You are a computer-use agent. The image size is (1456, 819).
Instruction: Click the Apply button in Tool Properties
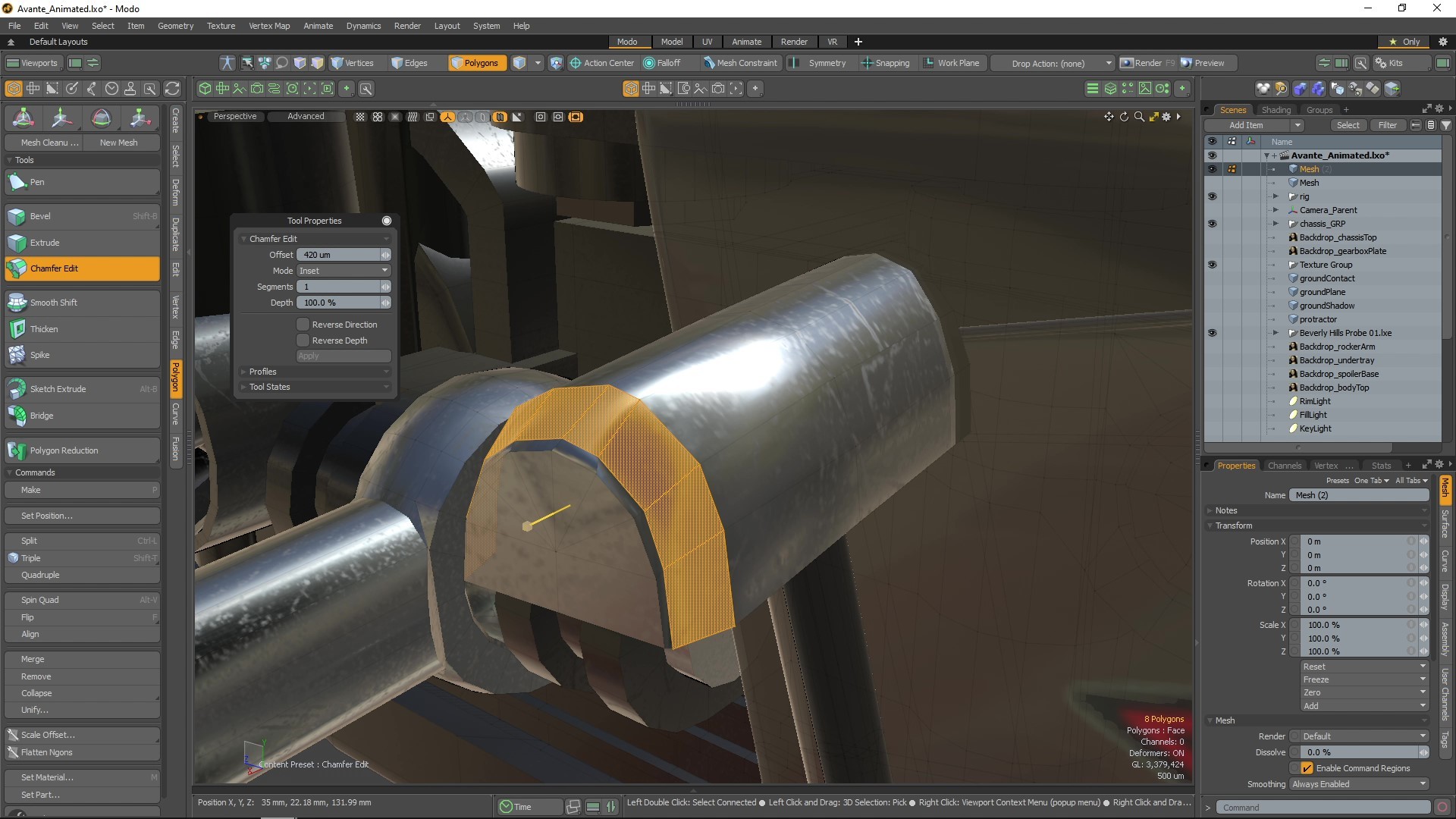click(x=343, y=356)
